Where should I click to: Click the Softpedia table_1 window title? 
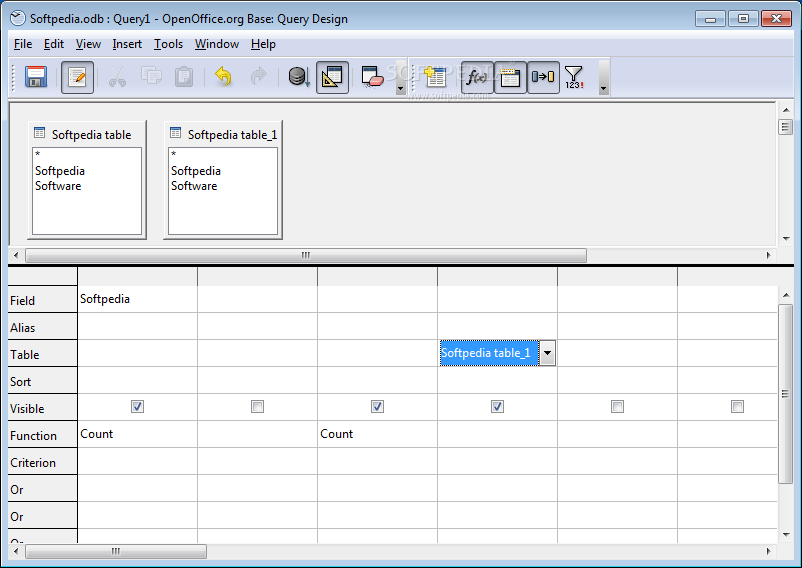[232, 134]
